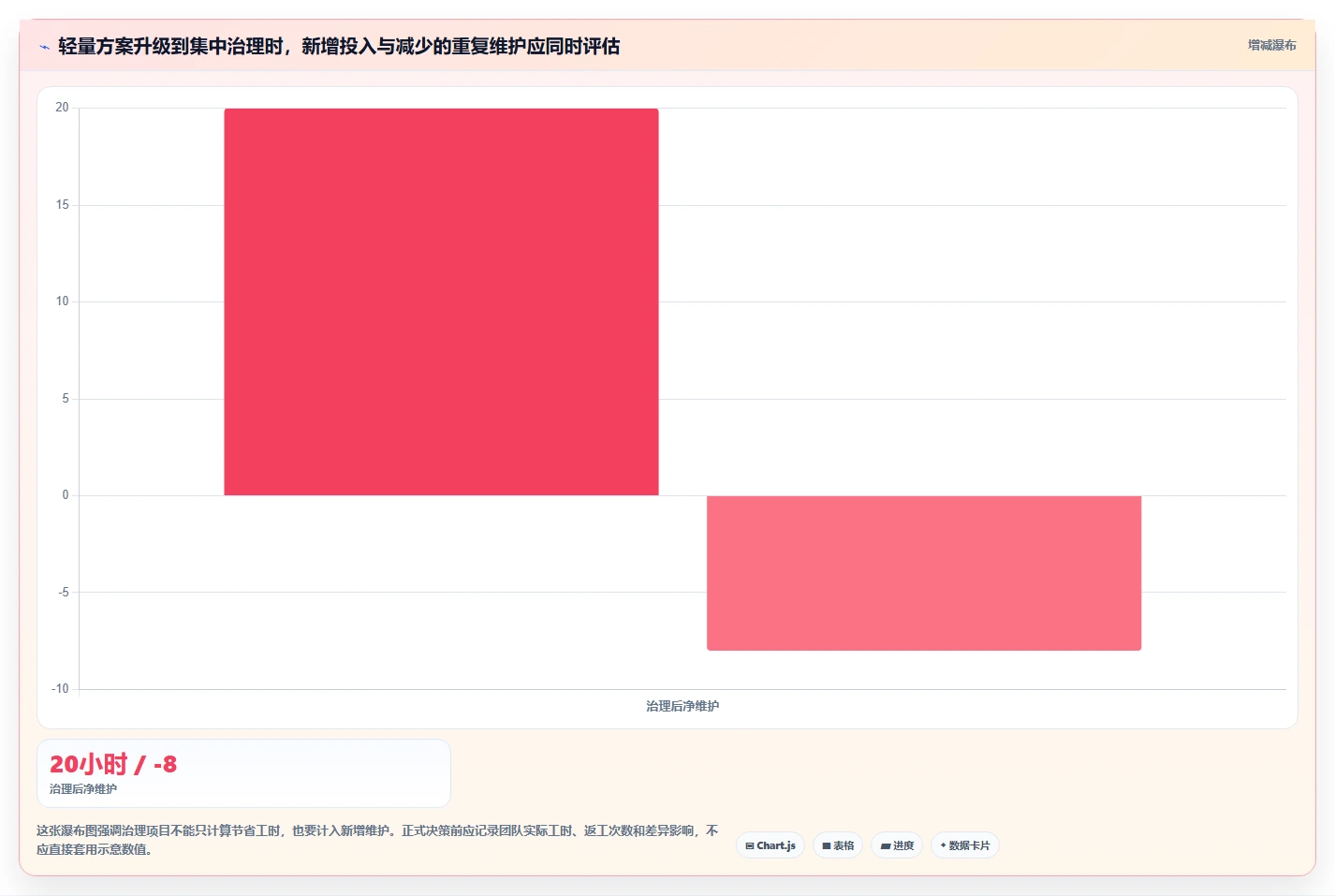This screenshot has height=896, width=1335.
Task: Click the lightning icon beside the title
Action: (44, 47)
